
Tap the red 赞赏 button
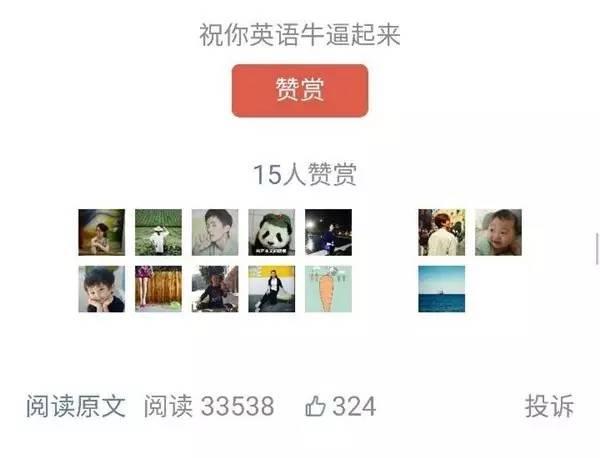[300, 91]
